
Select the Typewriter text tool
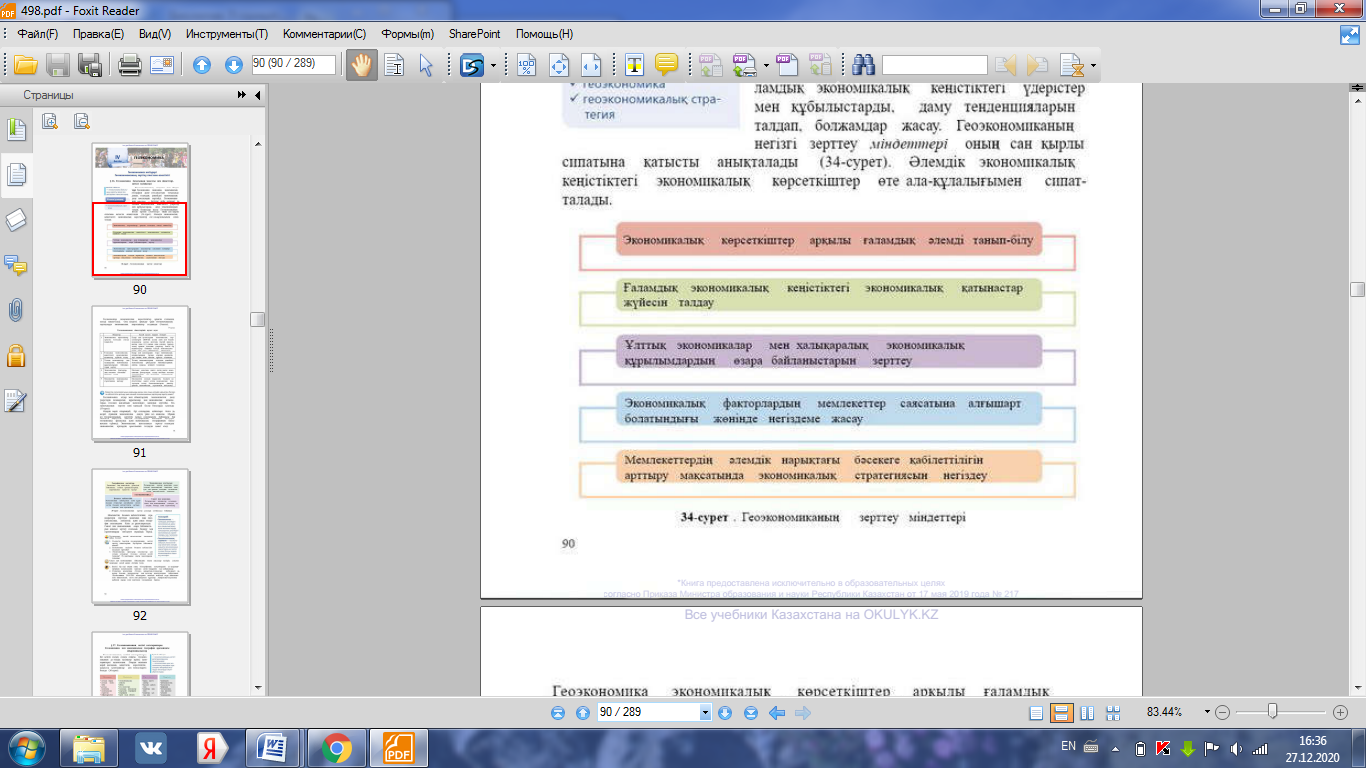point(634,65)
